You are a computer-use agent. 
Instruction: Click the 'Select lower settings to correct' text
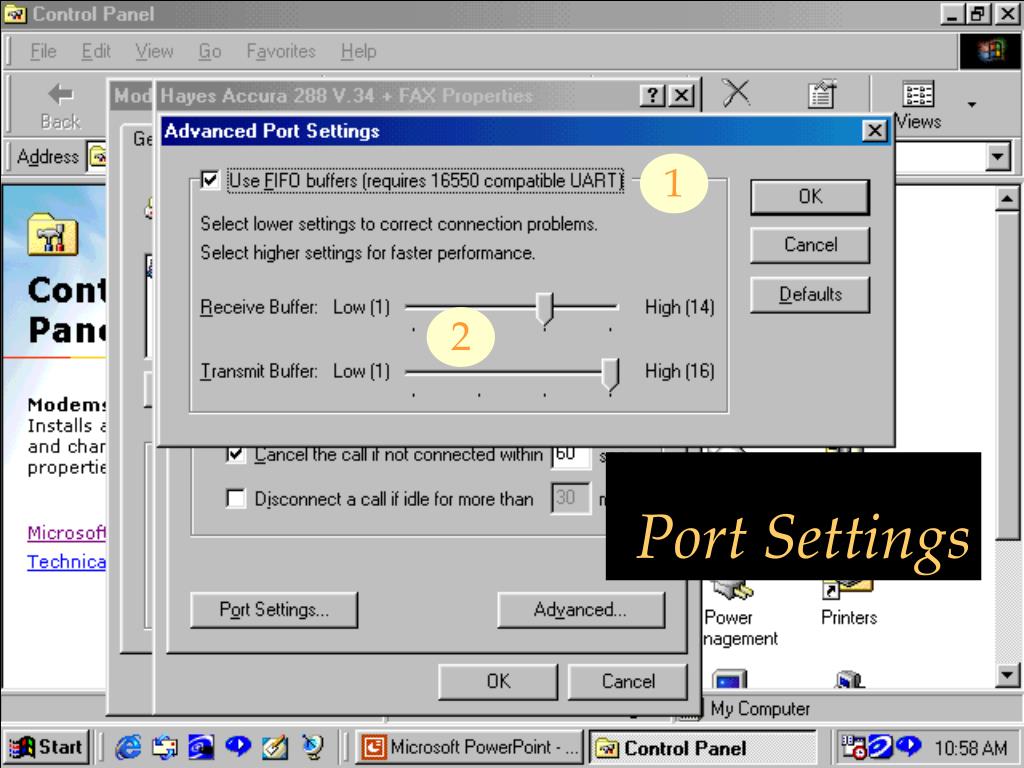pyautogui.click(x=398, y=224)
